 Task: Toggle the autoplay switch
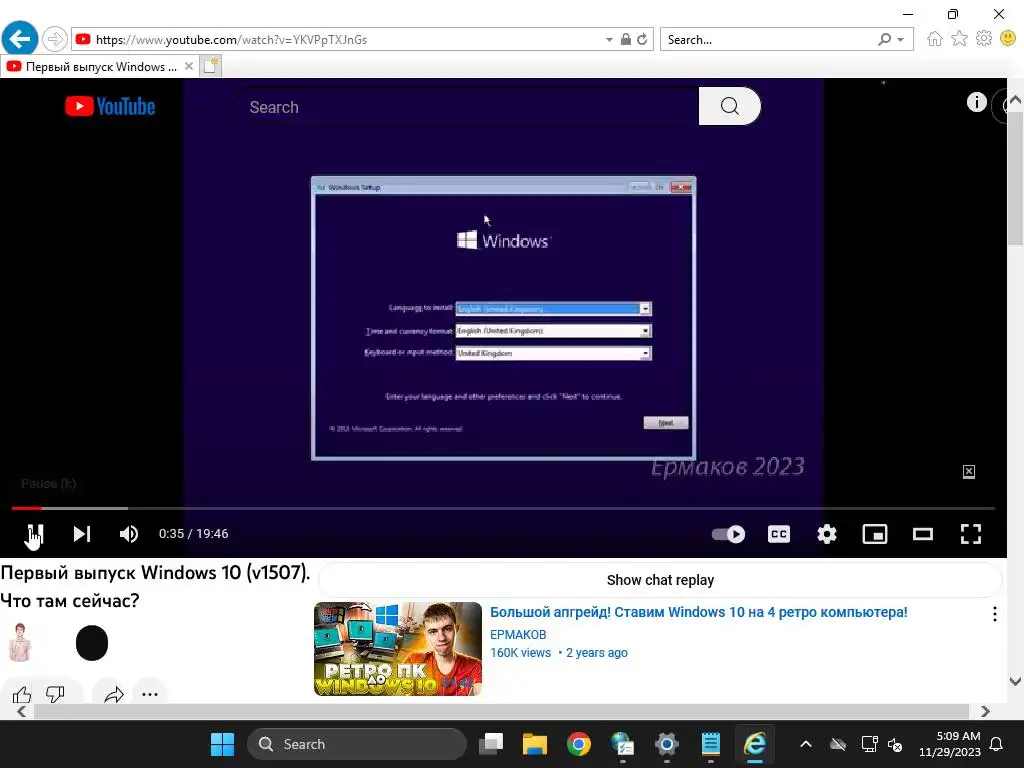click(728, 534)
